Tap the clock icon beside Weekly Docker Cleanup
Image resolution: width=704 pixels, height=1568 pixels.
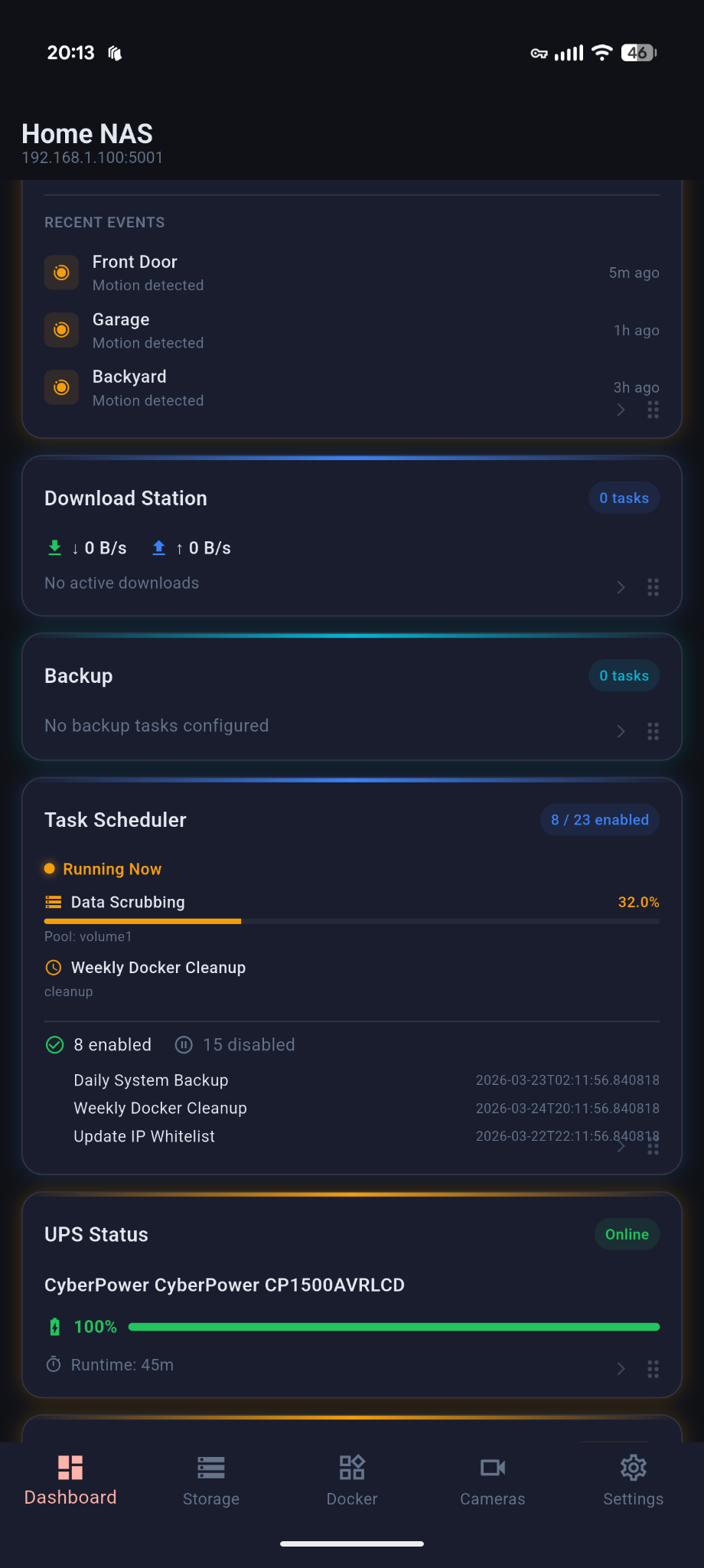(54, 968)
